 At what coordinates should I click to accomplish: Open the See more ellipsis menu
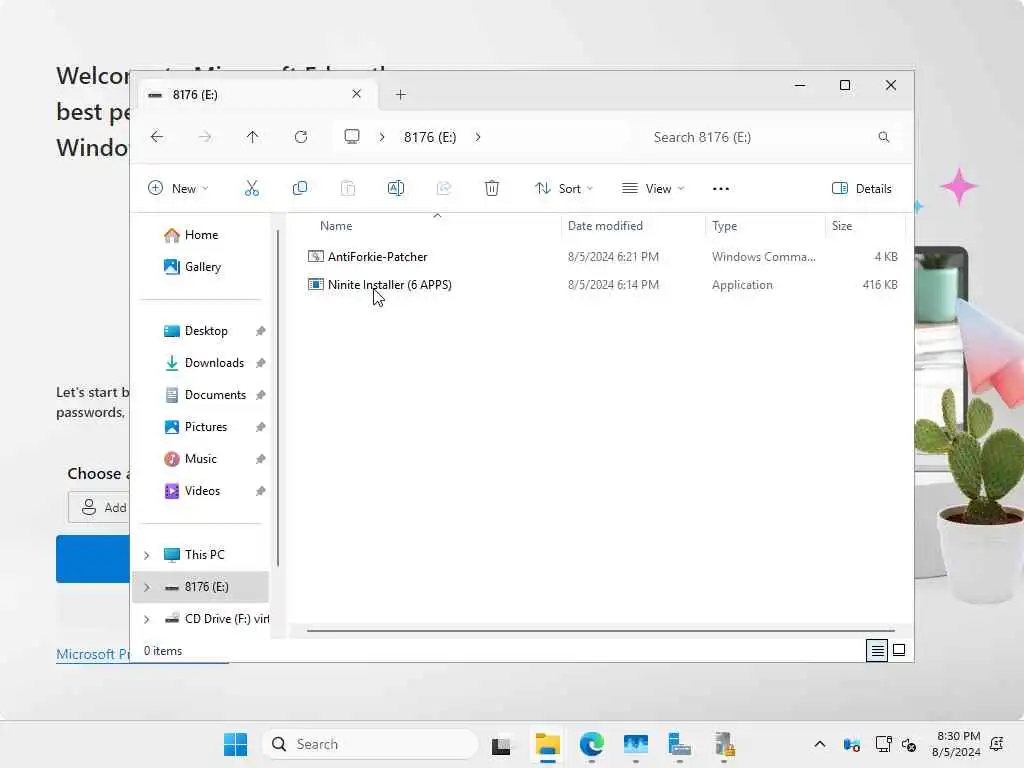[x=721, y=189]
